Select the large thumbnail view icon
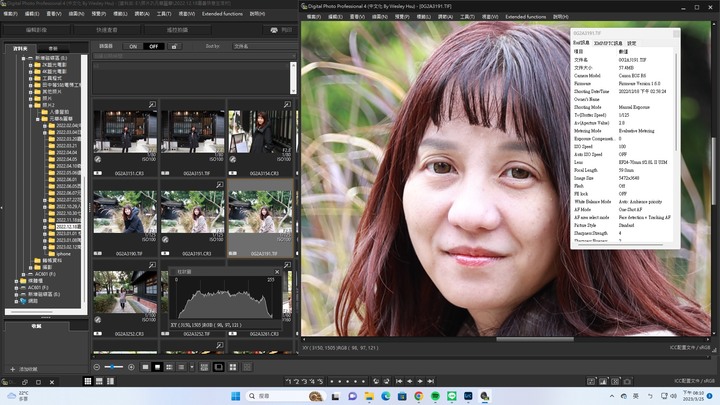 (x=146, y=367)
